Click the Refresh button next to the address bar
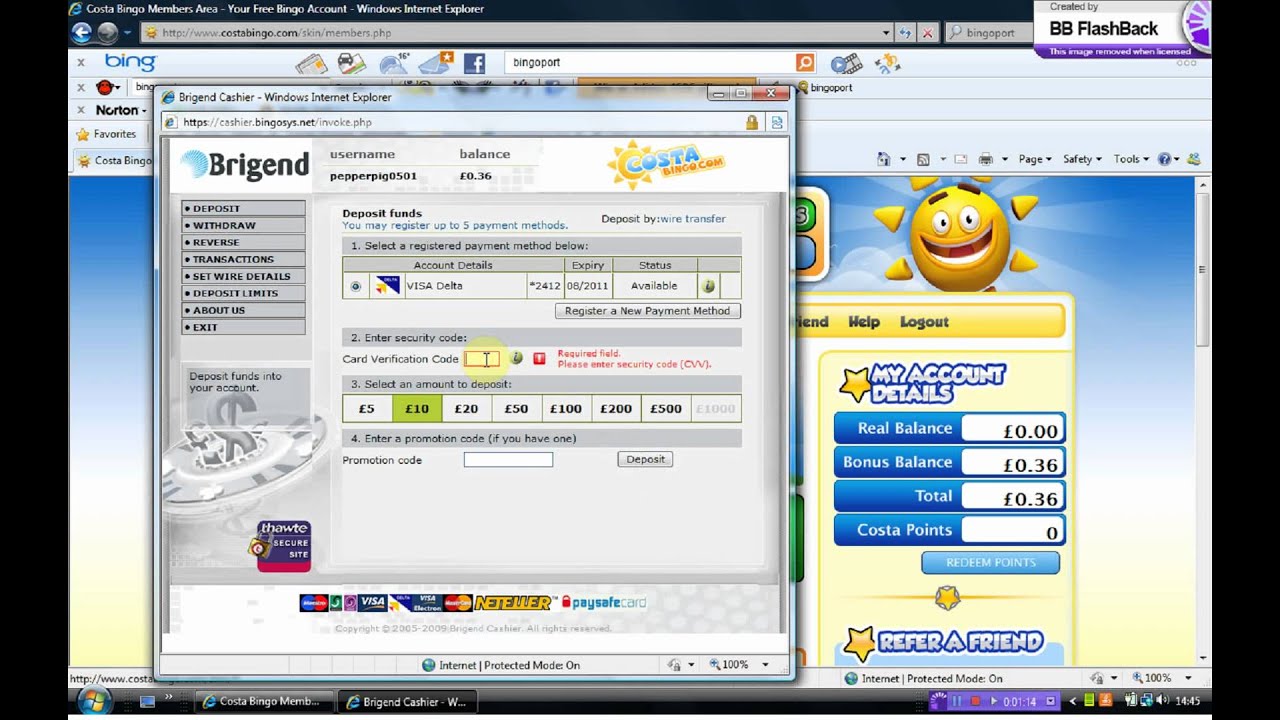The width and height of the screenshot is (1280, 720). point(906,32)
